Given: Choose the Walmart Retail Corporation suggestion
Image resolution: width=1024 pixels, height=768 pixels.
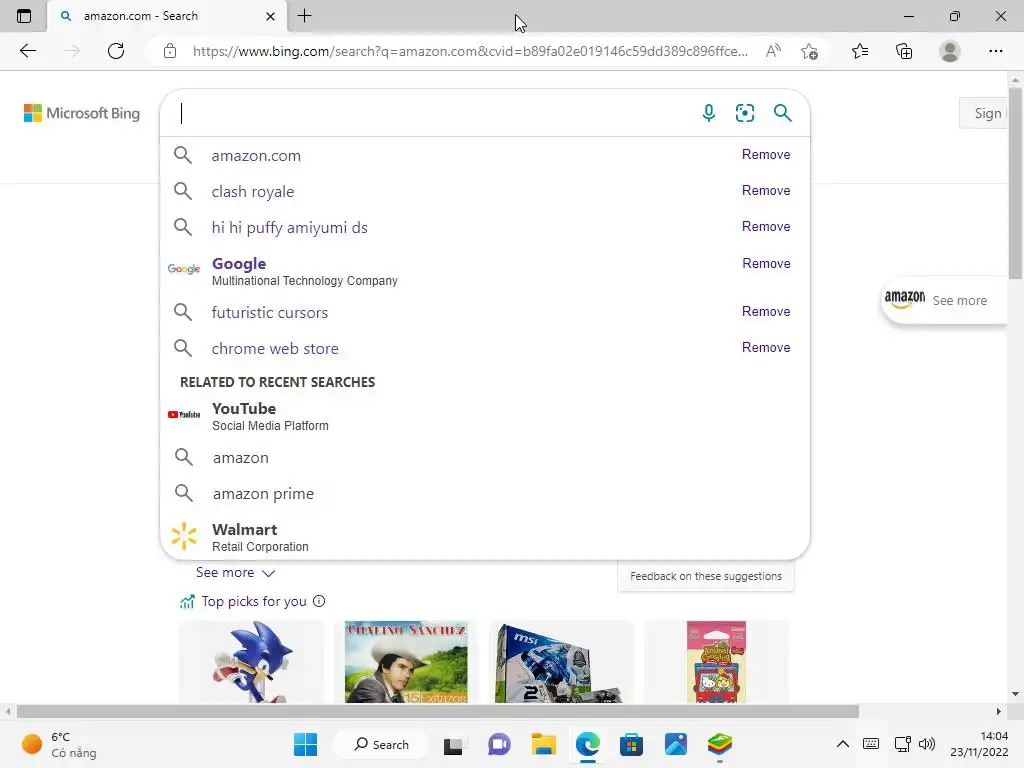Looking at the screenshot, I should (x=260, y=537).
